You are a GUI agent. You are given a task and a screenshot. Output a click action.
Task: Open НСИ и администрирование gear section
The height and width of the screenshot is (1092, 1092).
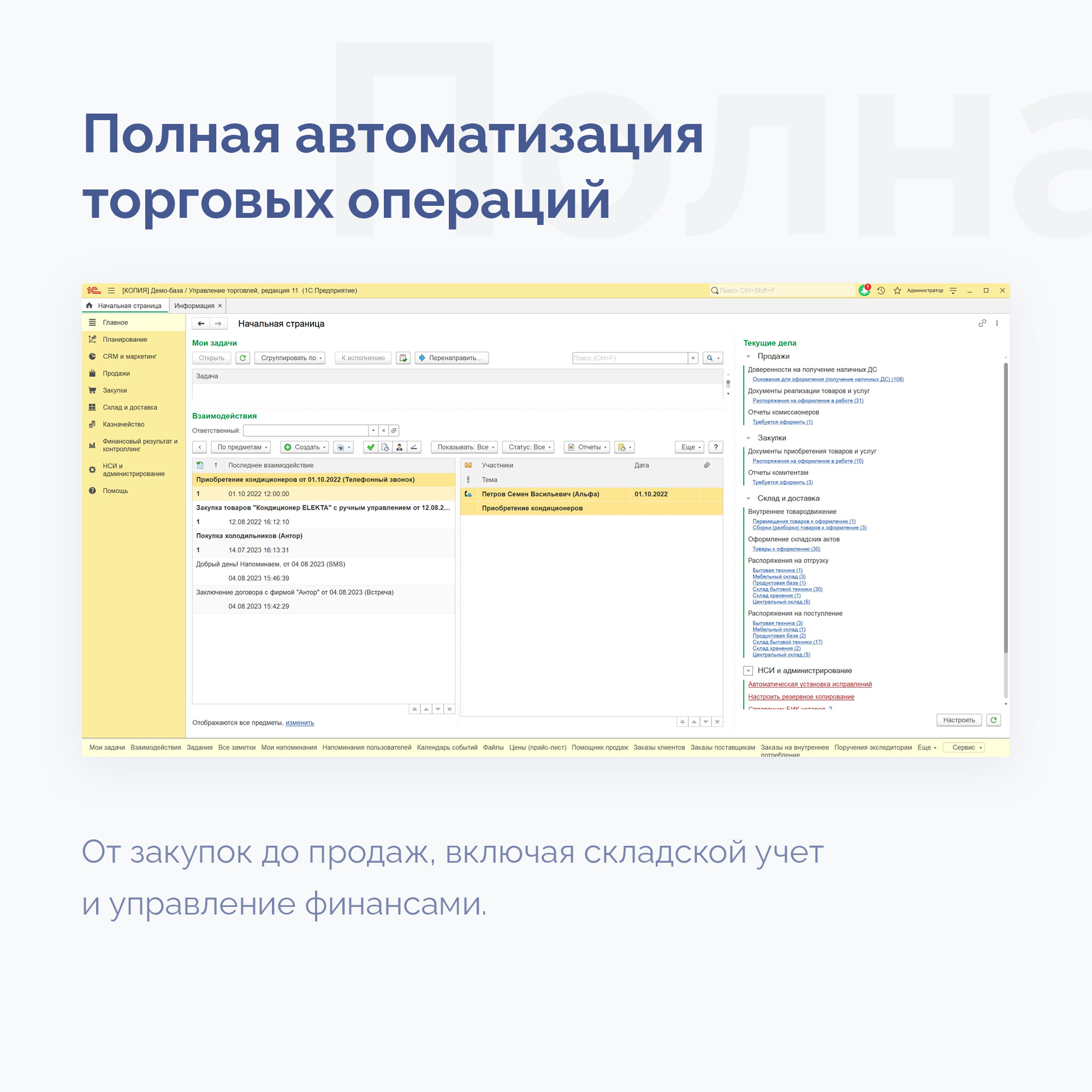[x=134, y=470]
